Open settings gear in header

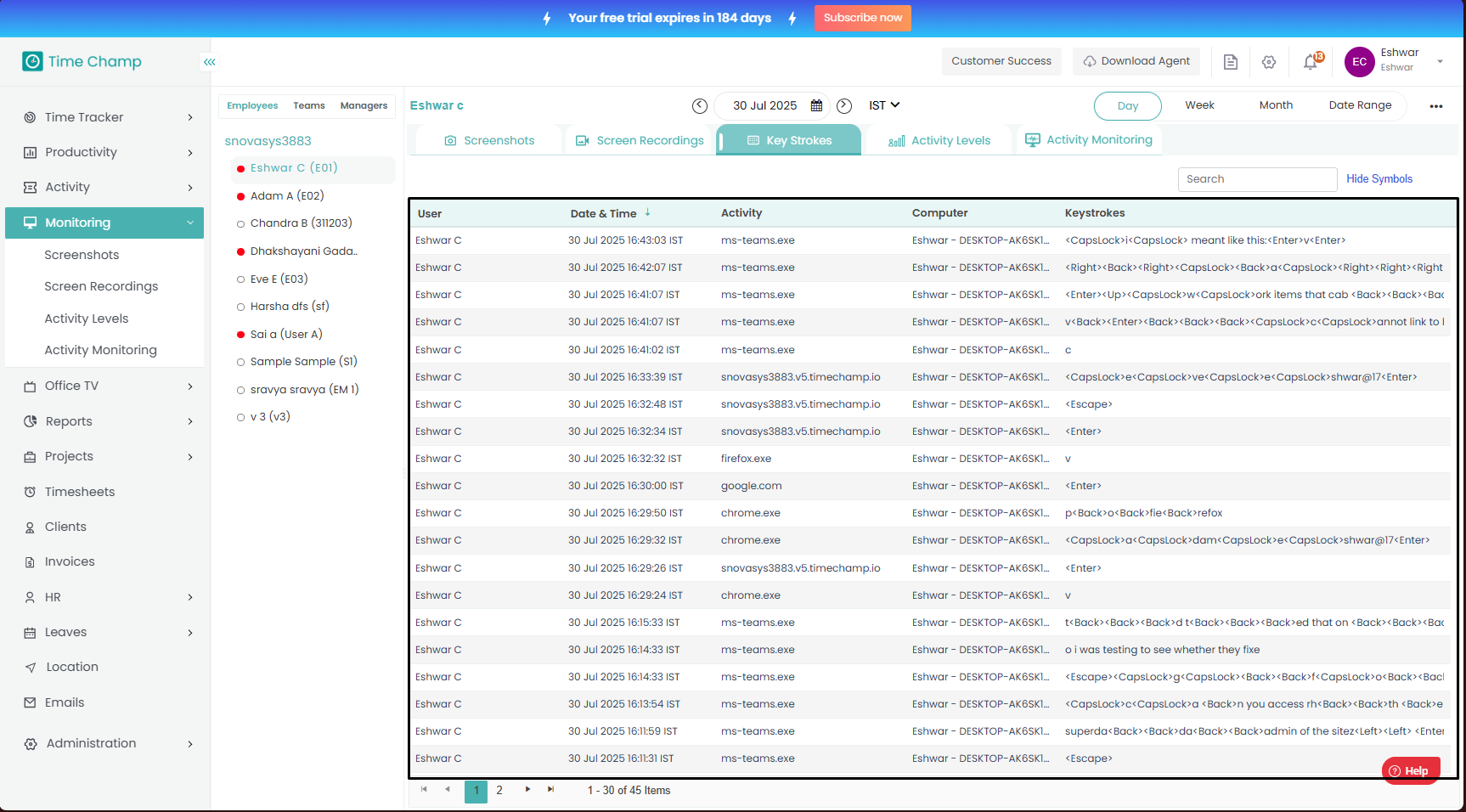pos(1269,62)
